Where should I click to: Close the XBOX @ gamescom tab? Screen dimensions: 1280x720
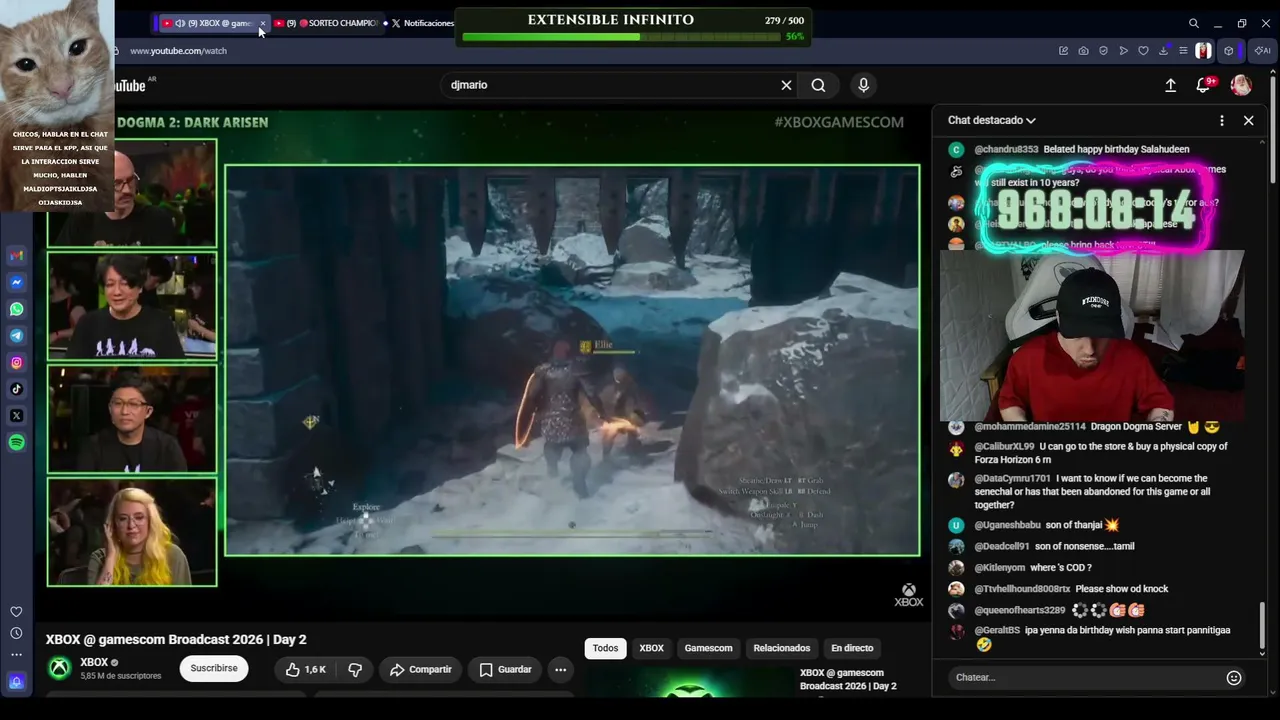(262, 23)
